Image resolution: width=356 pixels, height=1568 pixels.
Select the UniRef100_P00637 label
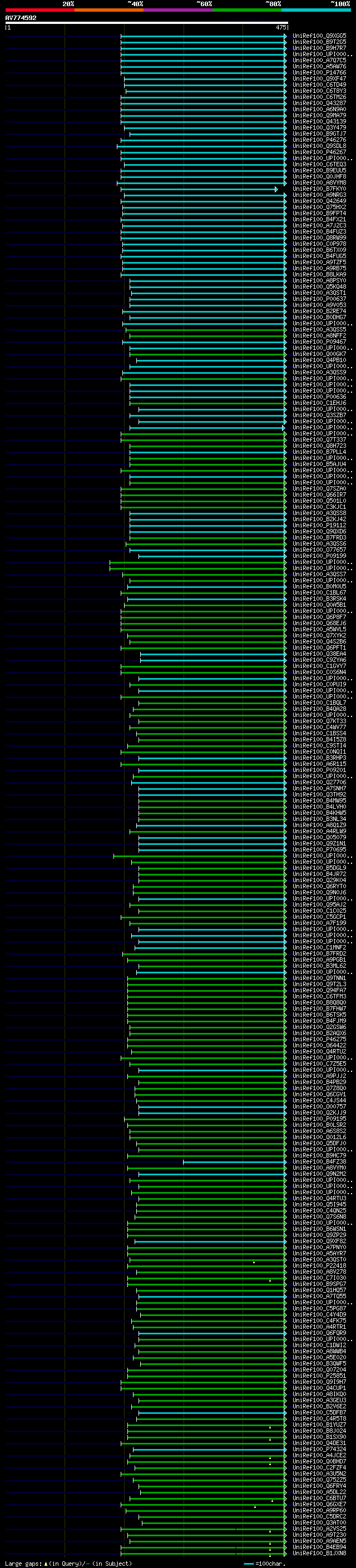(319, 299)
